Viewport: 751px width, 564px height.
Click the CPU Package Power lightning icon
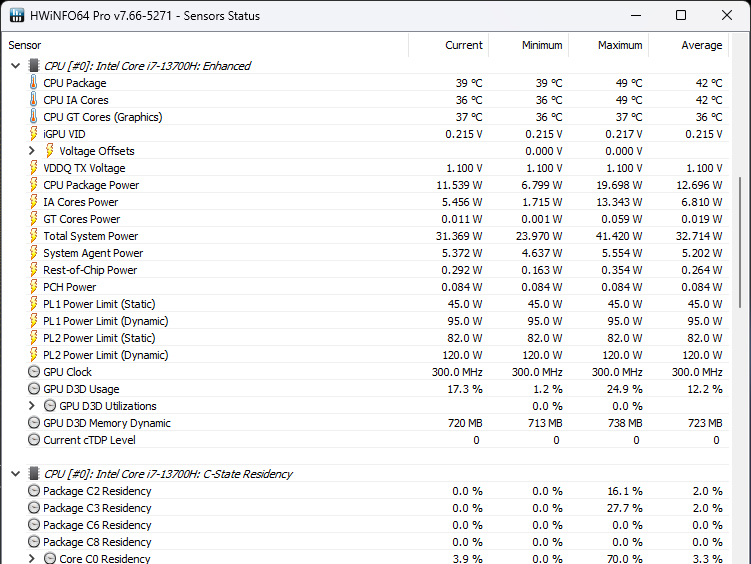pos(34,185)
